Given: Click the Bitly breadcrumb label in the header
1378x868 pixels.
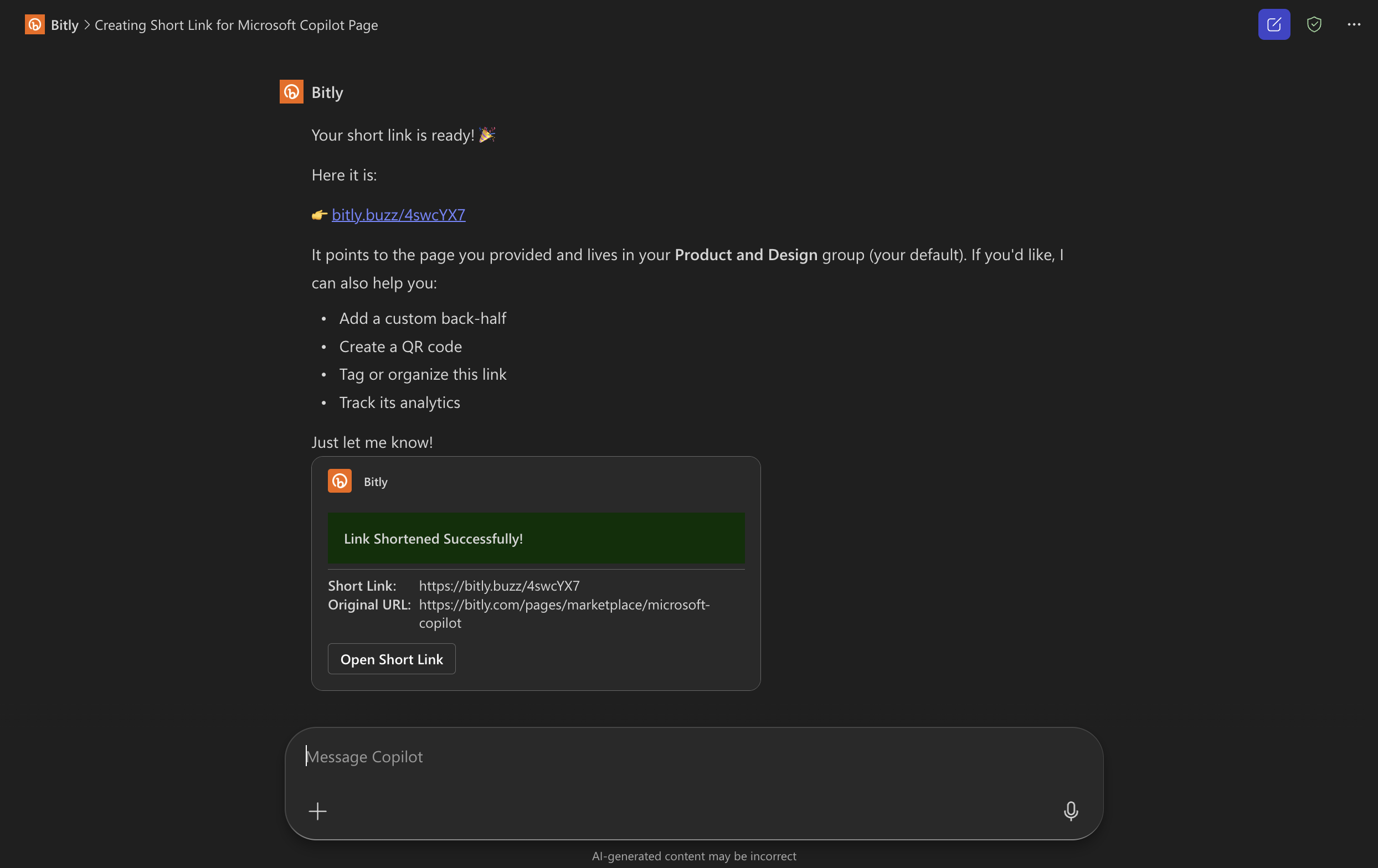Looking at the screenshot, I should point(65,24).
